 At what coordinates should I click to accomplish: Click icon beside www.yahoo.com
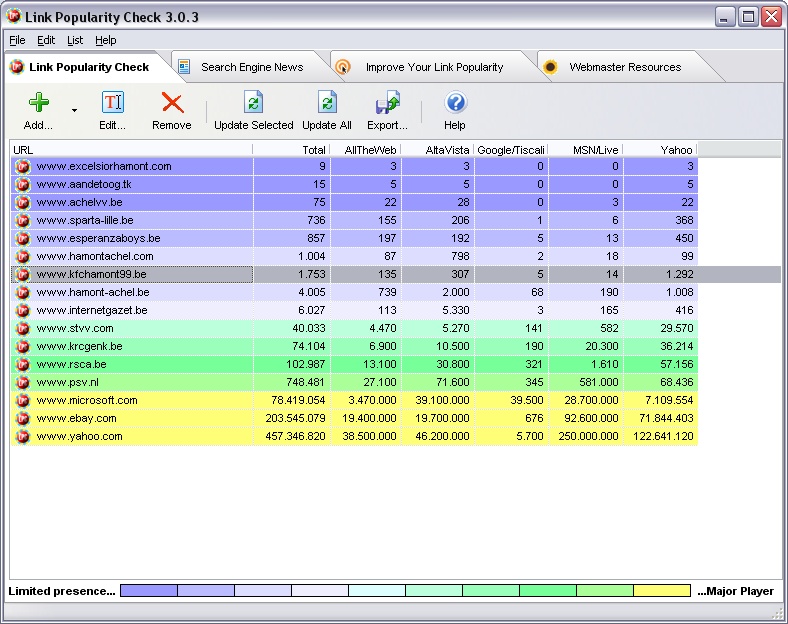[23, 436]
